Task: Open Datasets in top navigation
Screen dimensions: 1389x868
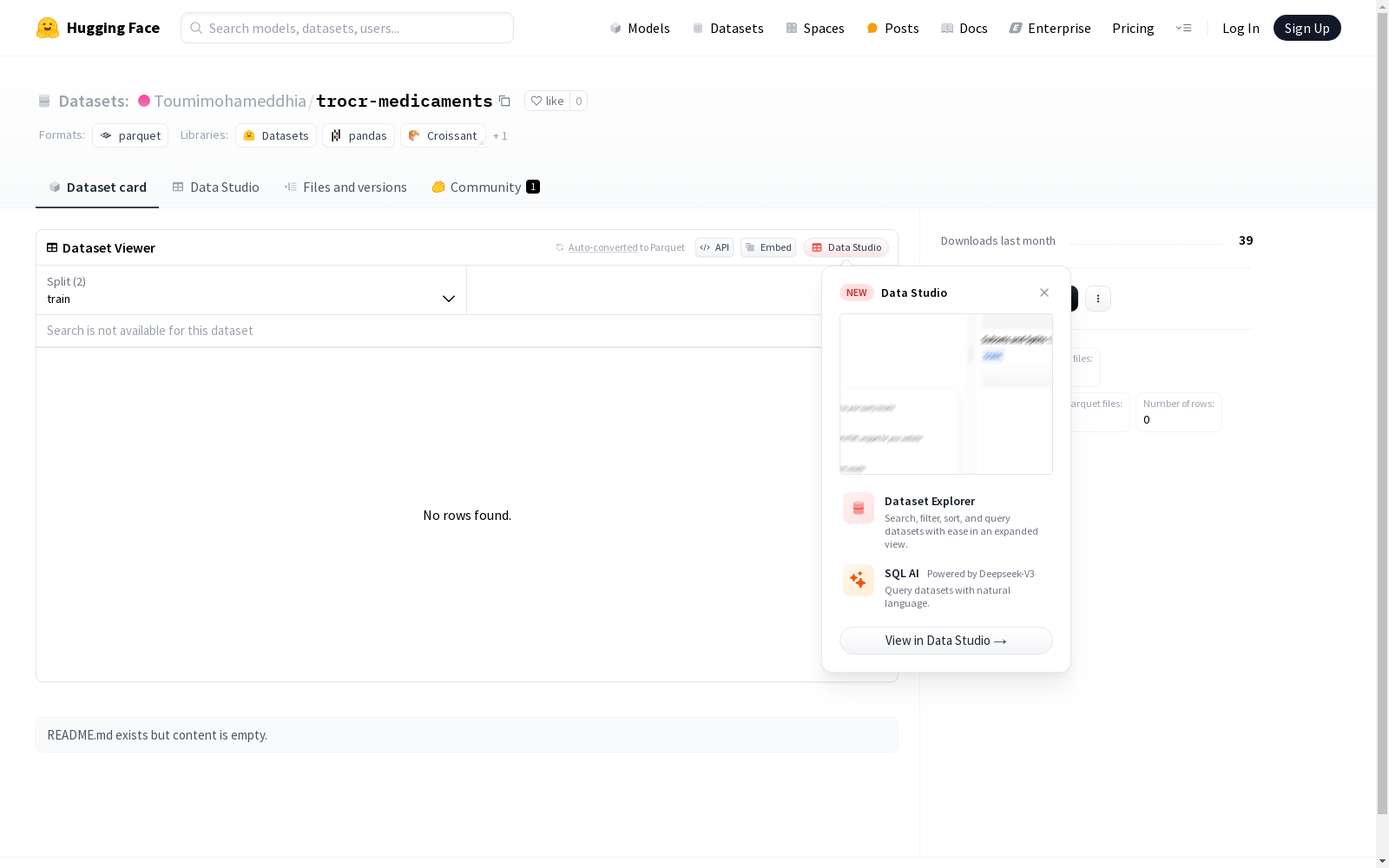Action: [x=727, y=28]
